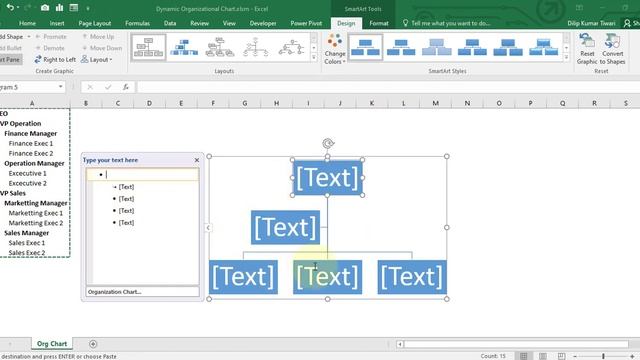Select column M header

point(436,103)
